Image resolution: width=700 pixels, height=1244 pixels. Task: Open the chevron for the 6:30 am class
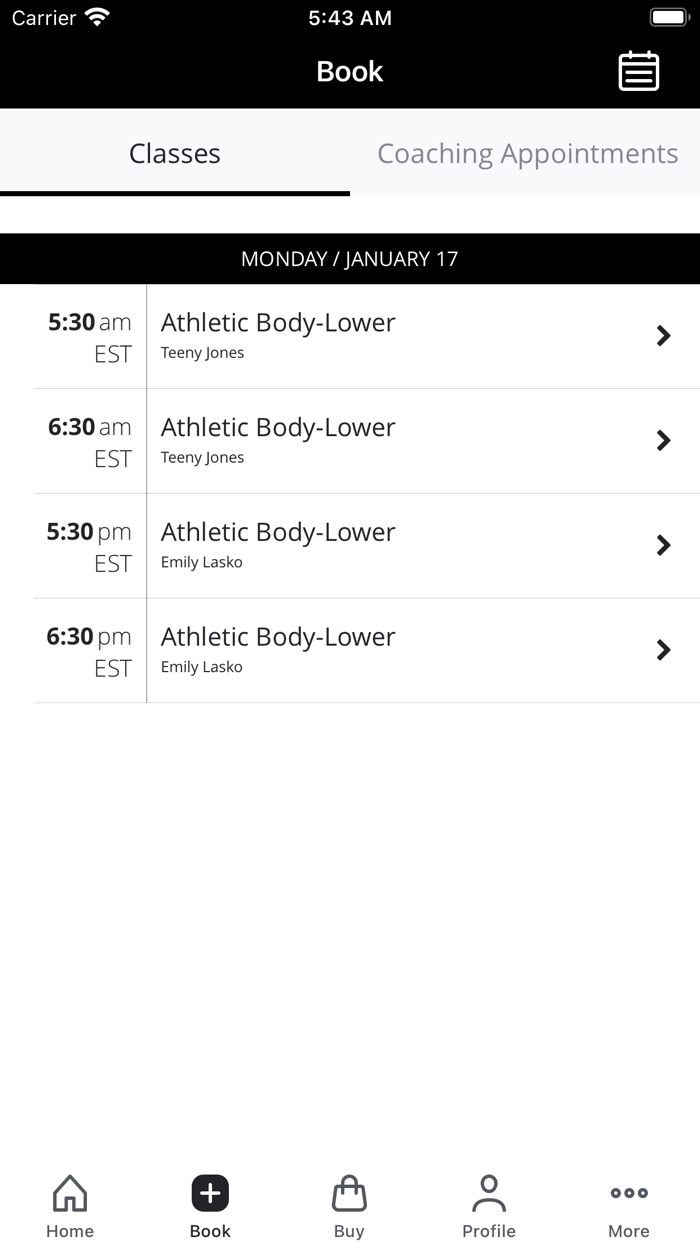(663, 440)
